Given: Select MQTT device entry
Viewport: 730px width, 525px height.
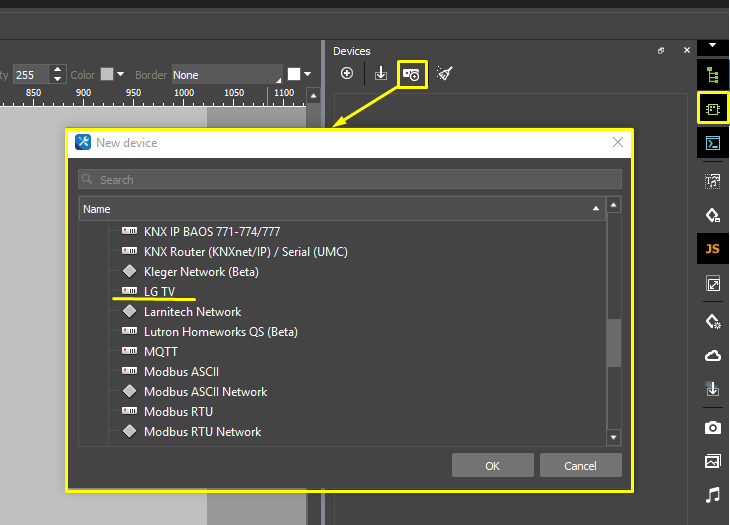Looking at the screenshot, I should [160, 351].
